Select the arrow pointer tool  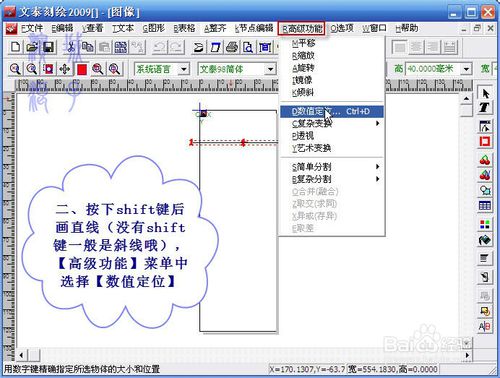[485, 93]
